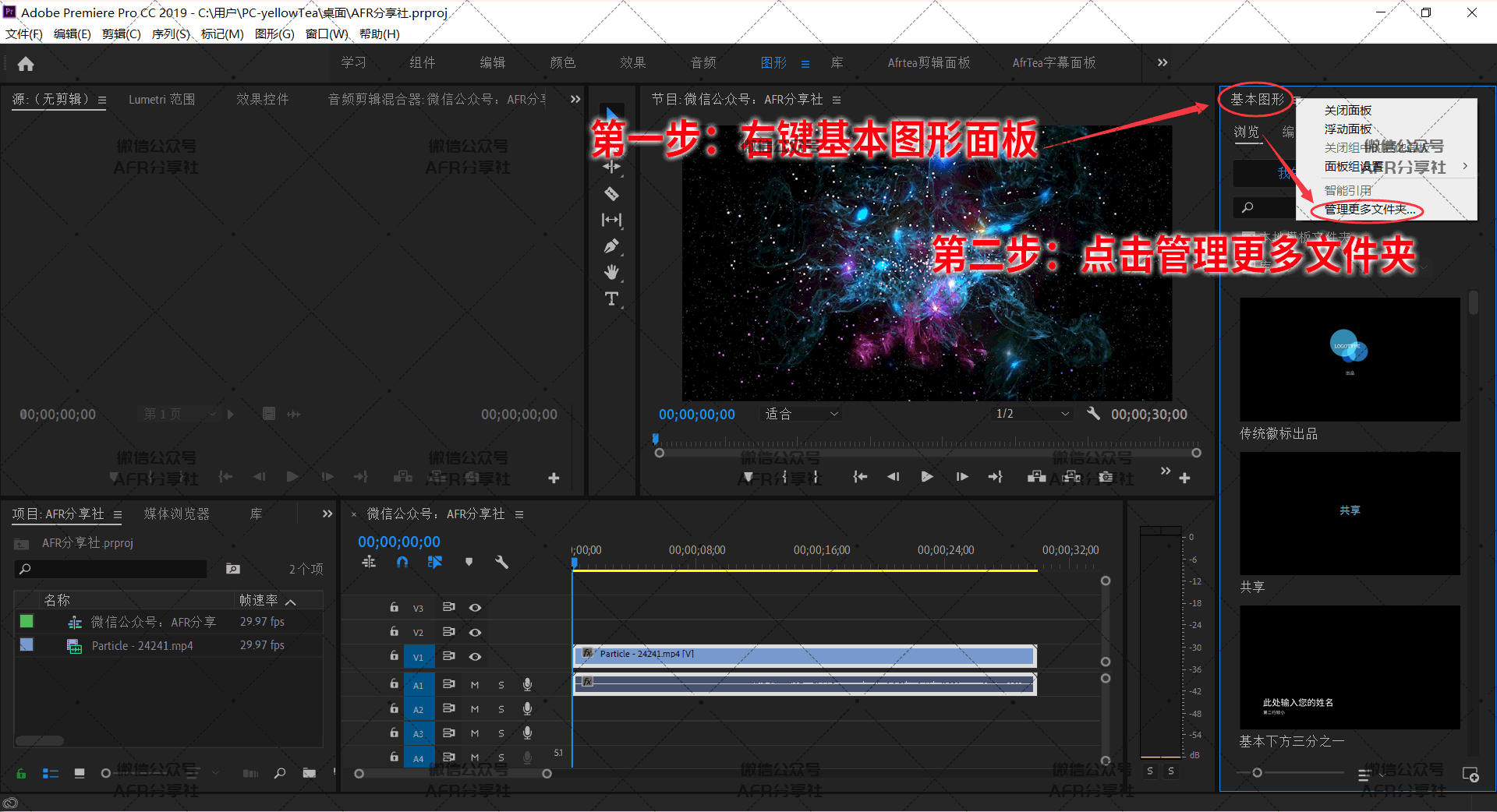
Task: Open the 序列(S) menu
Action: 171,34
